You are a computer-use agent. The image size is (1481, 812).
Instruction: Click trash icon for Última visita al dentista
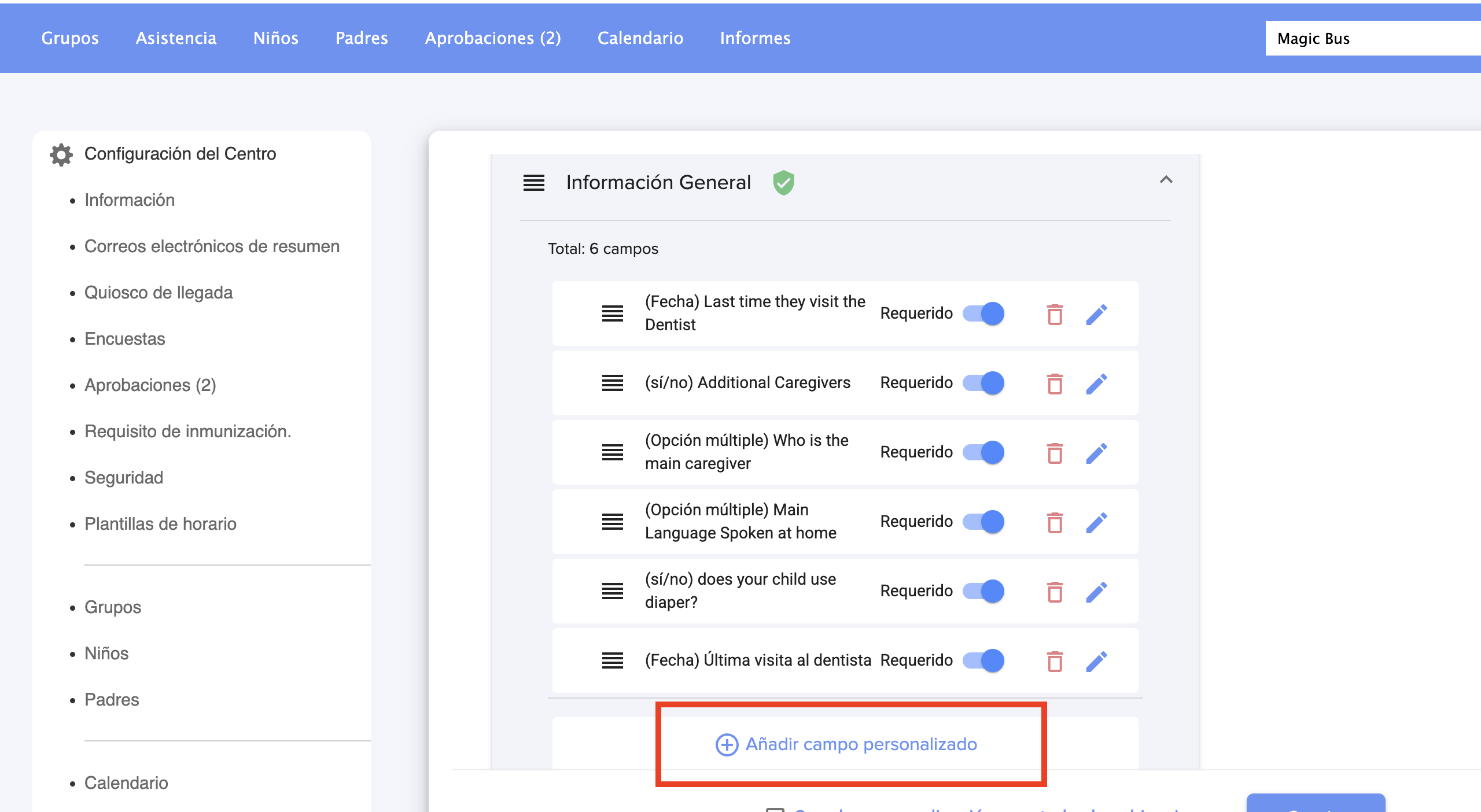[1055, 661]
